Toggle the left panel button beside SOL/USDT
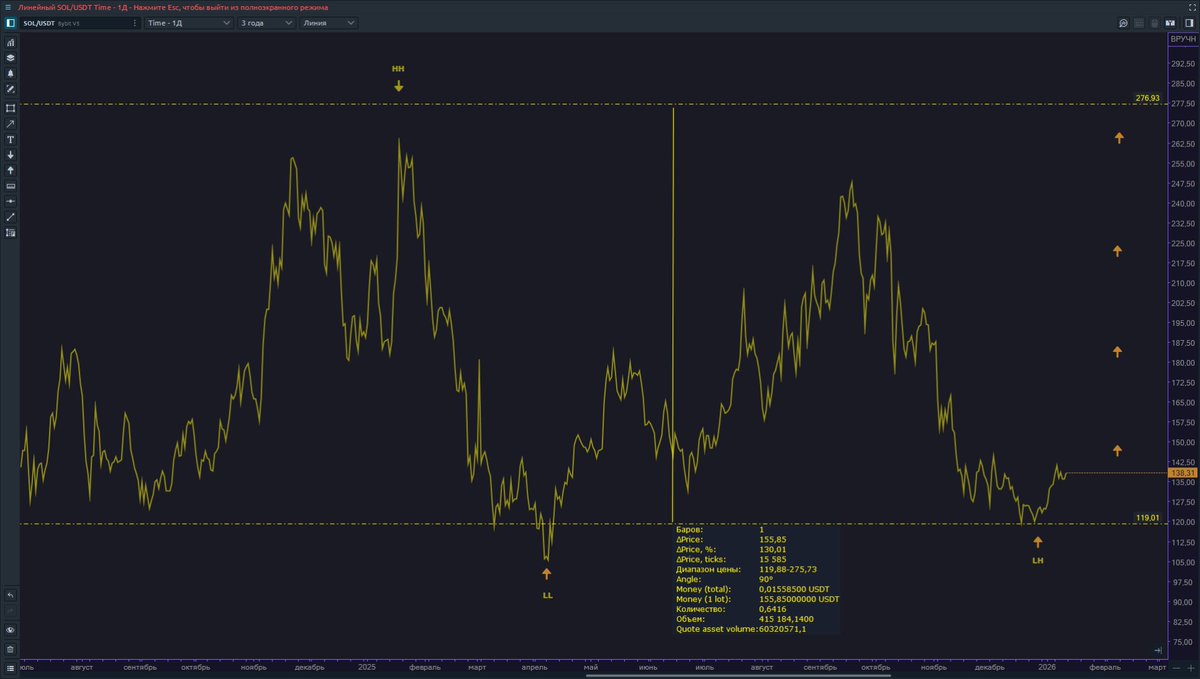This screenshot has height=679, width=1200. pos(10,22)
